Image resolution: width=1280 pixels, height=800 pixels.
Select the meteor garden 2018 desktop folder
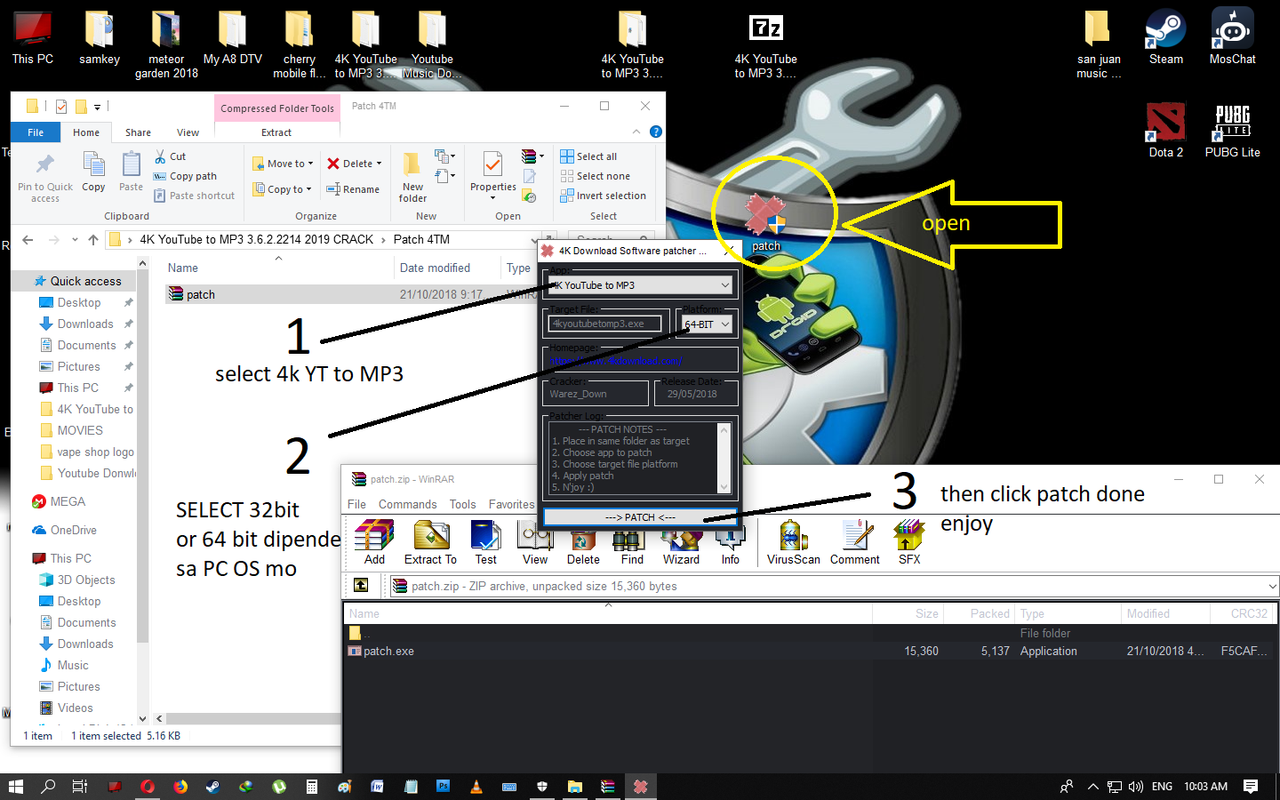(166, 45)
